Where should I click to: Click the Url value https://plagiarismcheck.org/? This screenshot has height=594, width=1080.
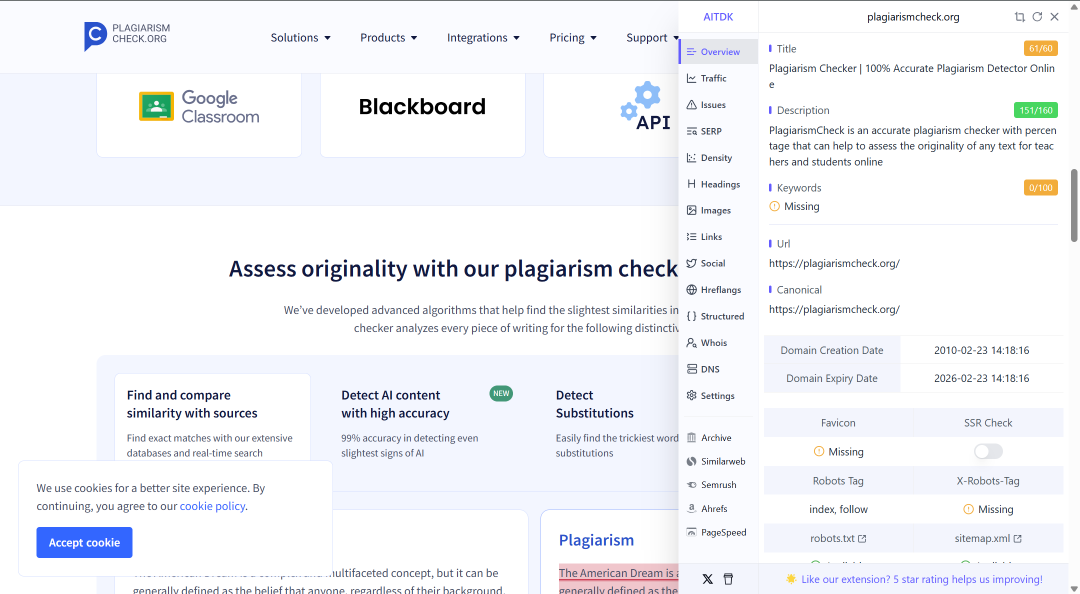[x=834, y=263]
